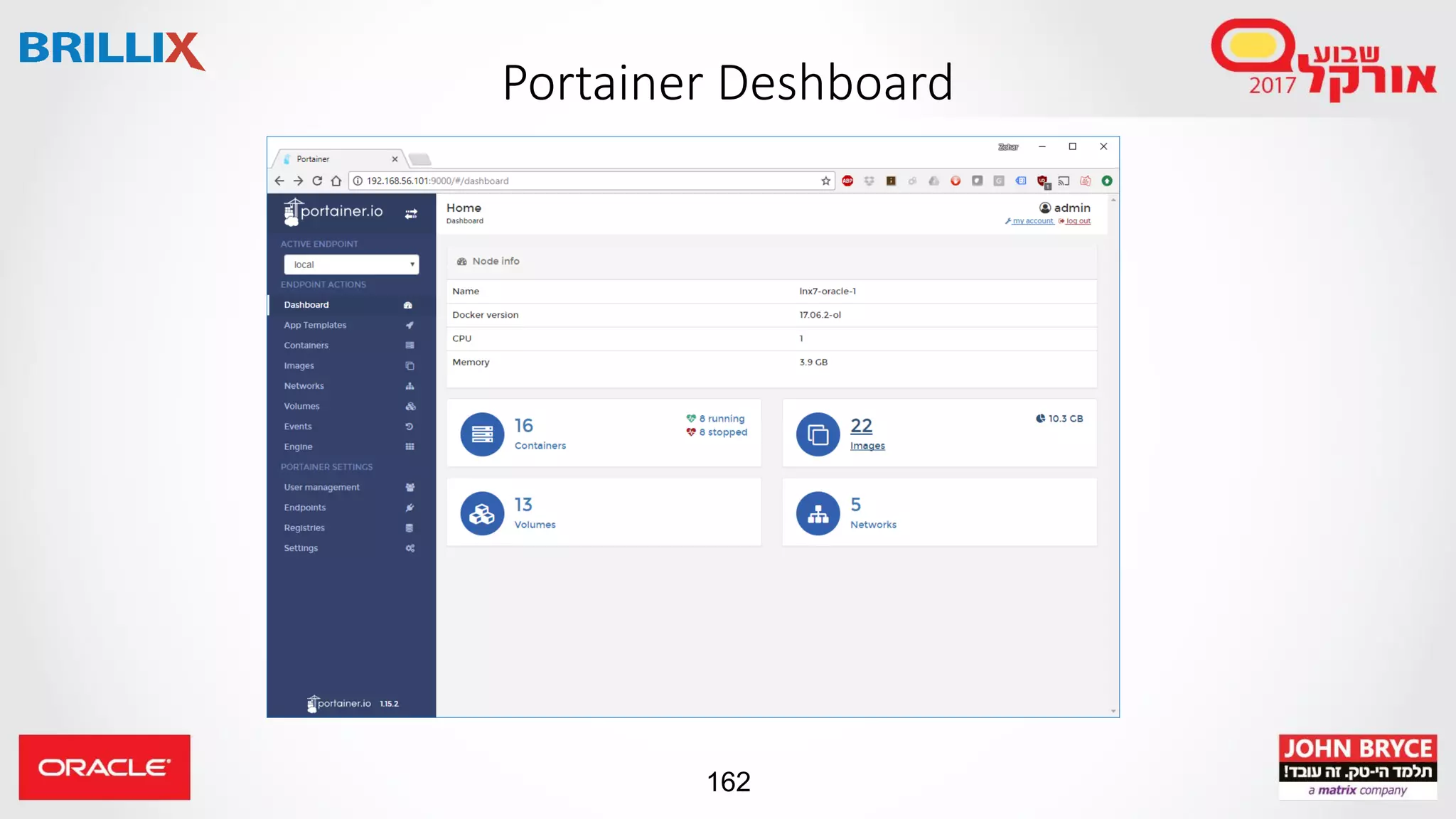Click the Images tile round icon

tap(818, 434)
